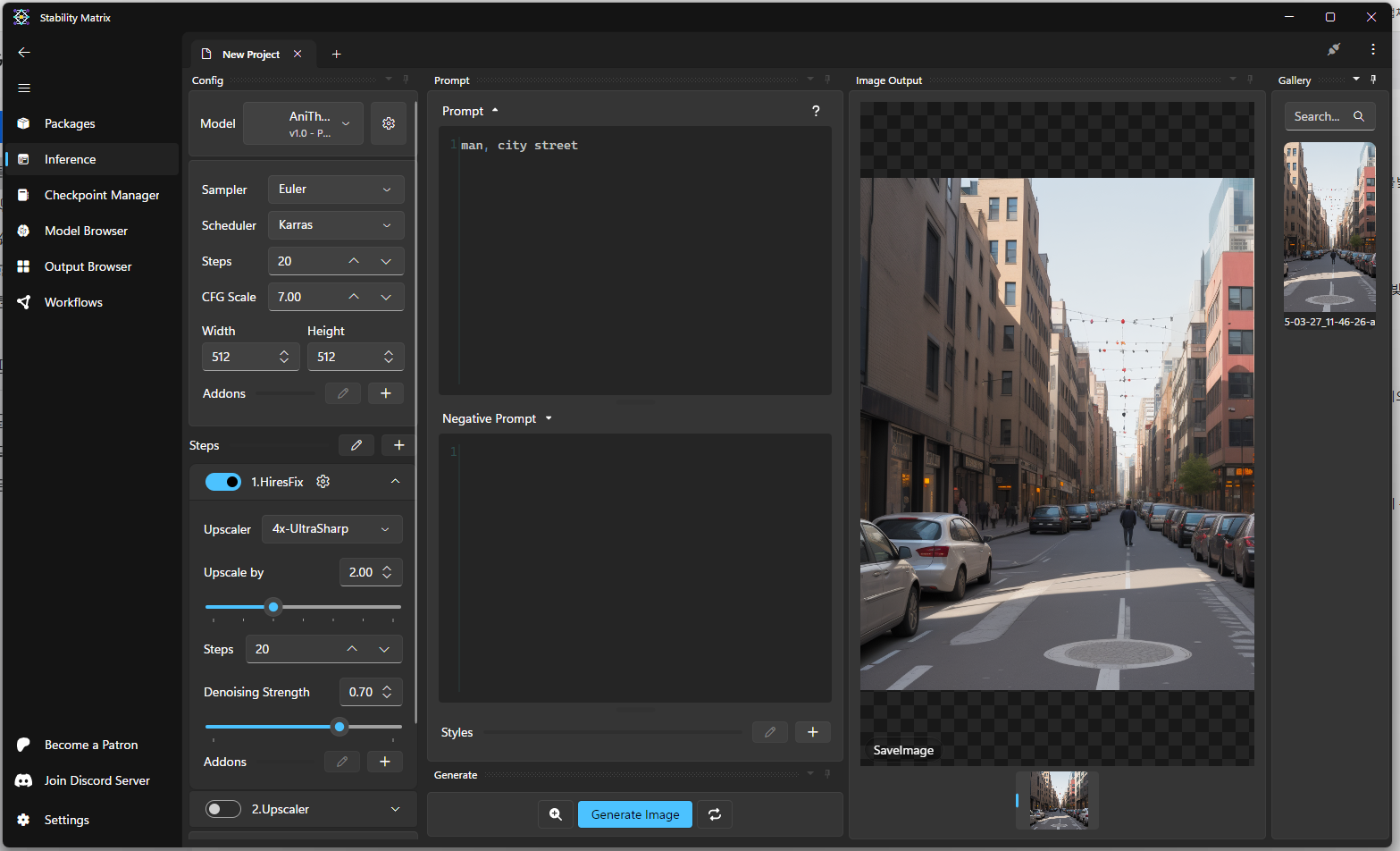The image size is (1400, 851).
Task: Increase the sampler Steps 20 value
Action: [x=354, y=261]
